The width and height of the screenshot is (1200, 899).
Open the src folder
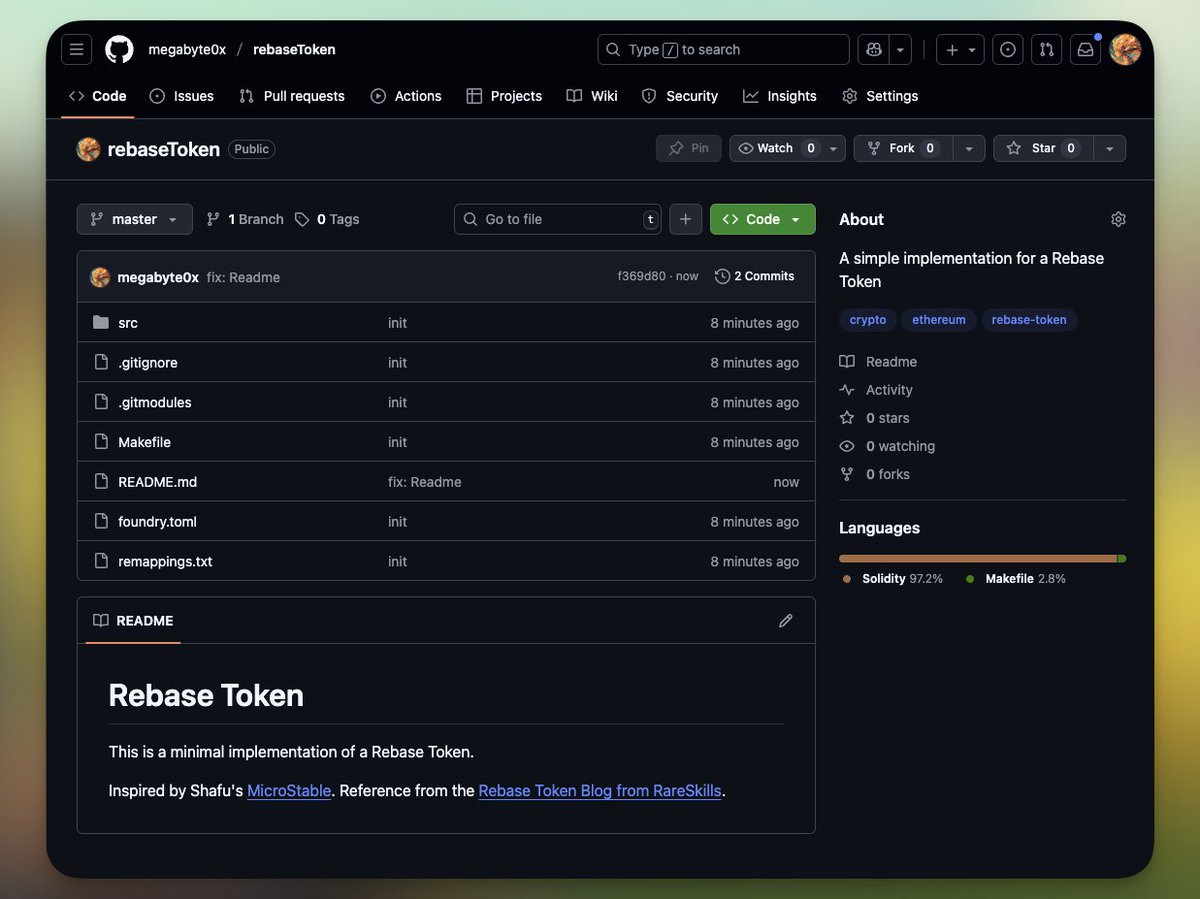(128, 323)
